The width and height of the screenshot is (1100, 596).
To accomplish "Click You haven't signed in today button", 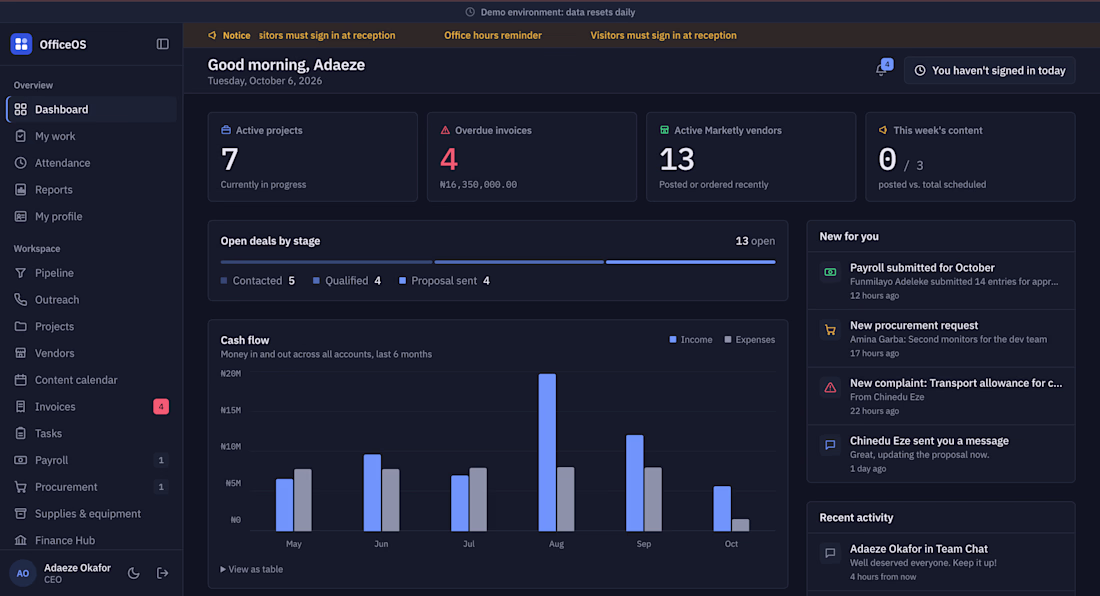I will coord(989,70).
